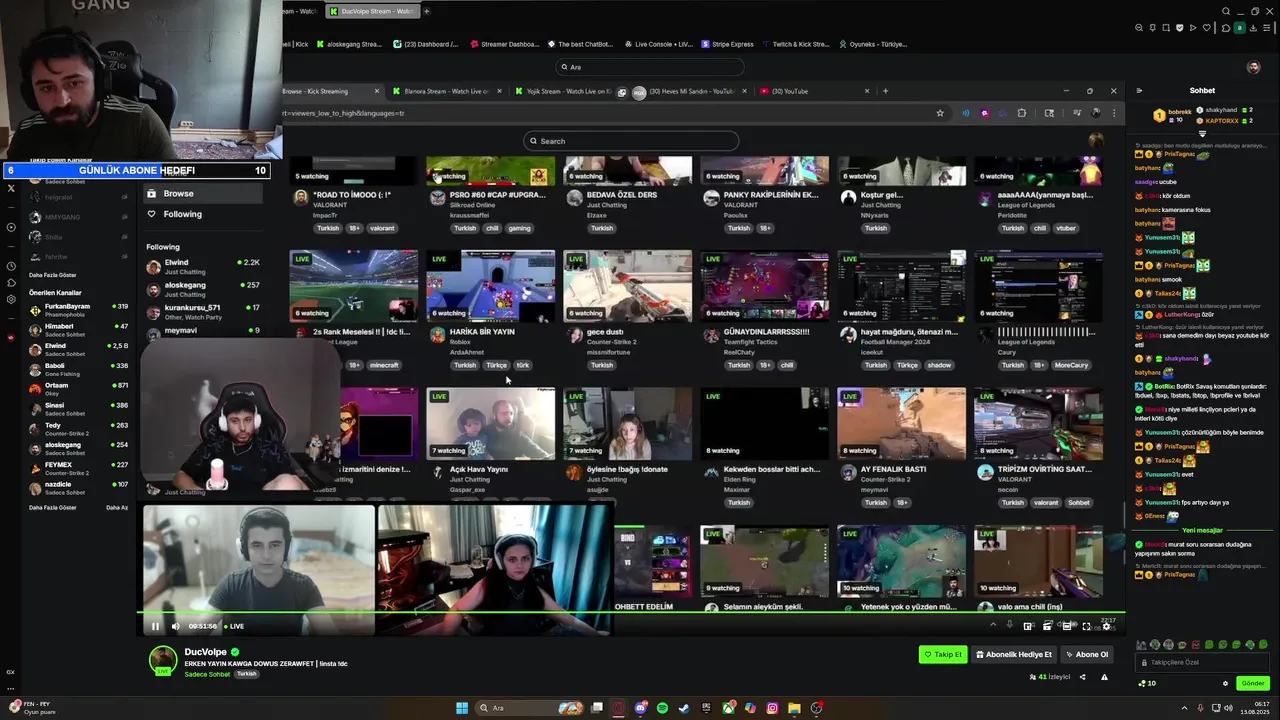Viewport: 1280px width, 720px height.
Task: Open FEYMEX recommended channel
Action: pos(78,468)
